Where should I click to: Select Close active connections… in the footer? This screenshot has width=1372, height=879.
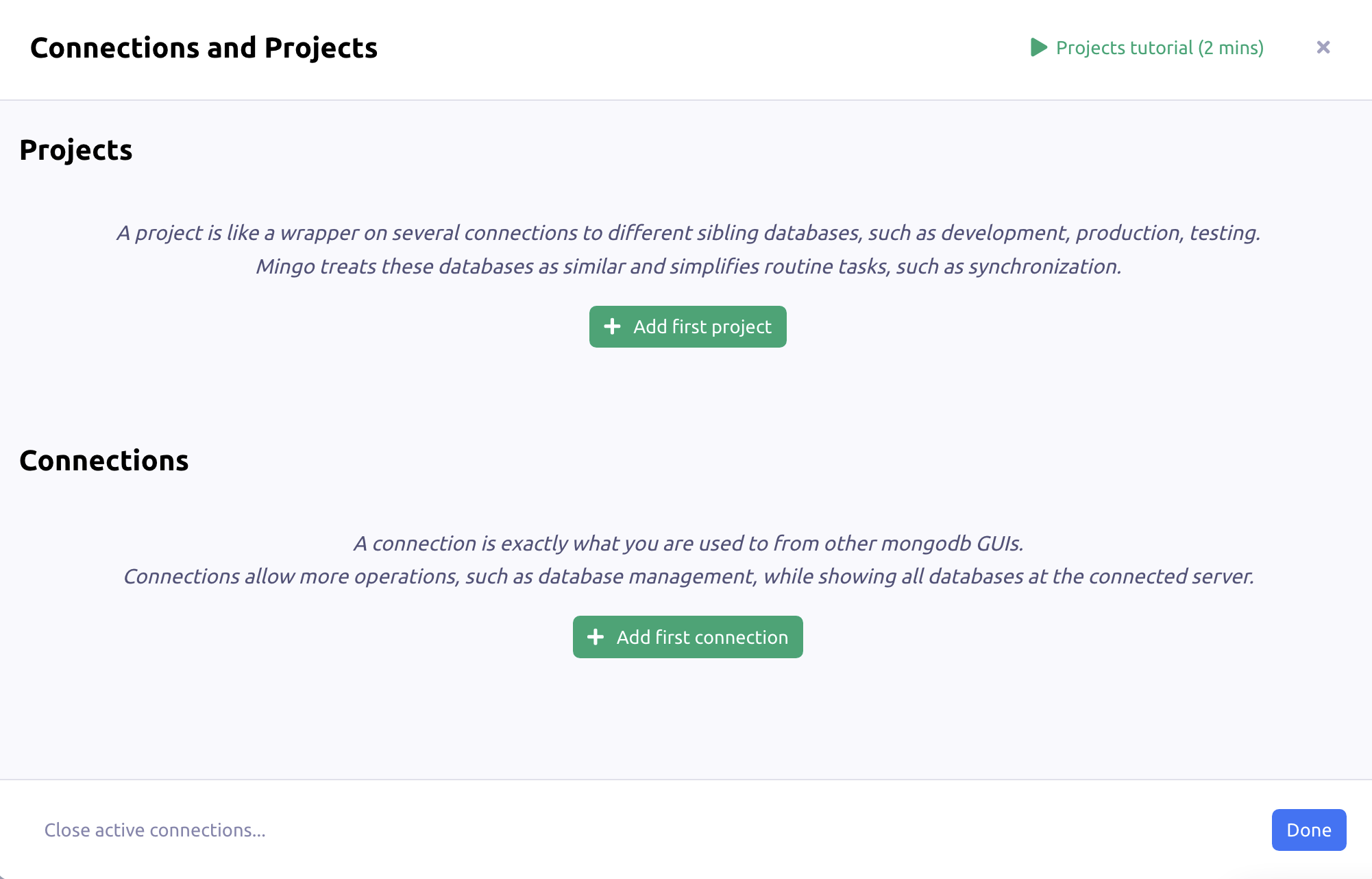(155, 830)
